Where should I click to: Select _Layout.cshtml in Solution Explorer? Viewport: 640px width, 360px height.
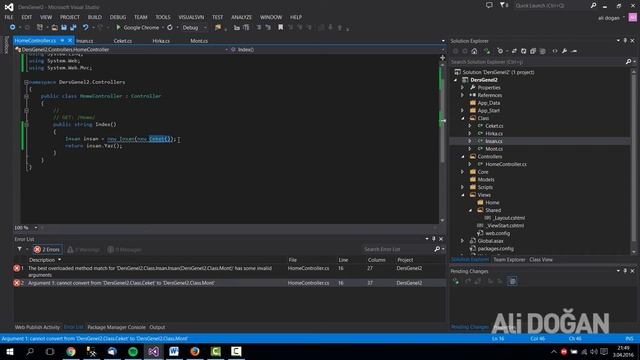pyautogui.click(x=509, y=218)
